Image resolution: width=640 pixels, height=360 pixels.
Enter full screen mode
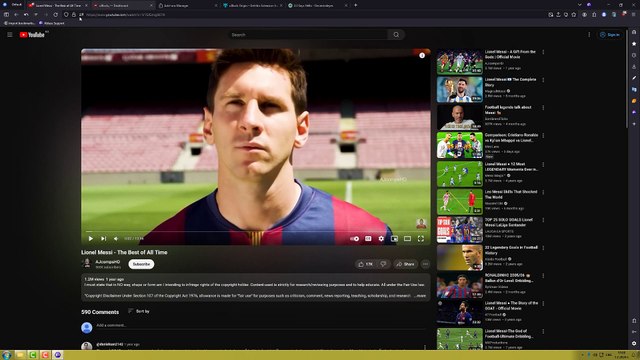click(x=421, y=238)
